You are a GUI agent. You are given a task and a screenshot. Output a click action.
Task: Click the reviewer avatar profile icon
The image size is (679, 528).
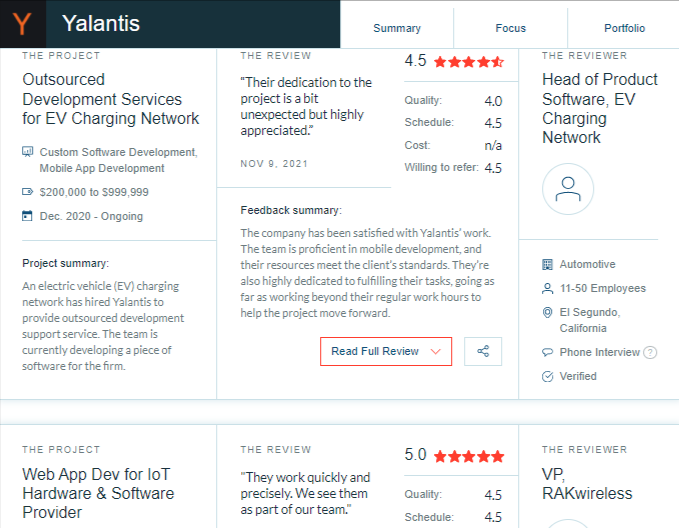coord(568,190)
